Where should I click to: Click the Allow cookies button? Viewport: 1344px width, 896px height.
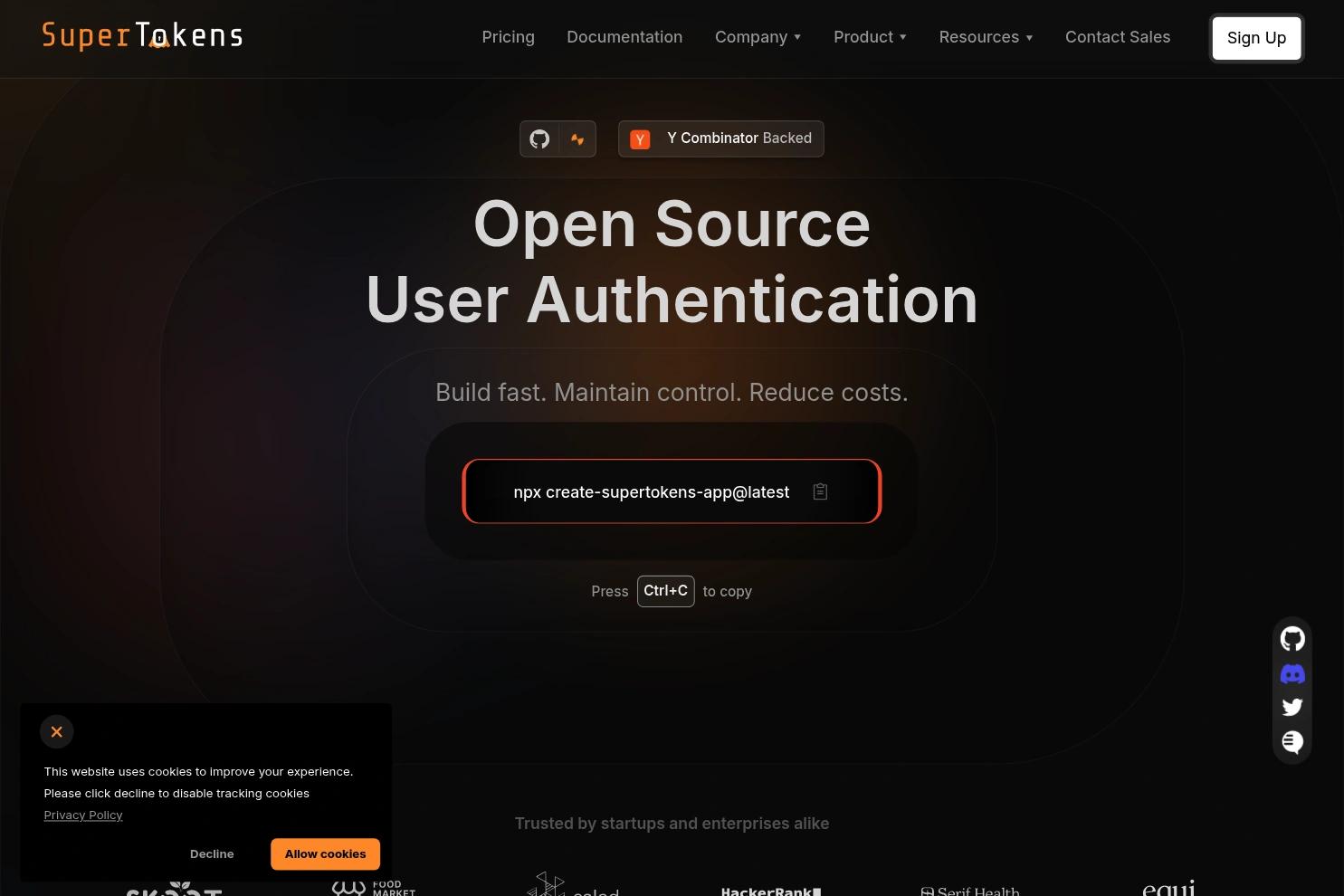[325, 853]
